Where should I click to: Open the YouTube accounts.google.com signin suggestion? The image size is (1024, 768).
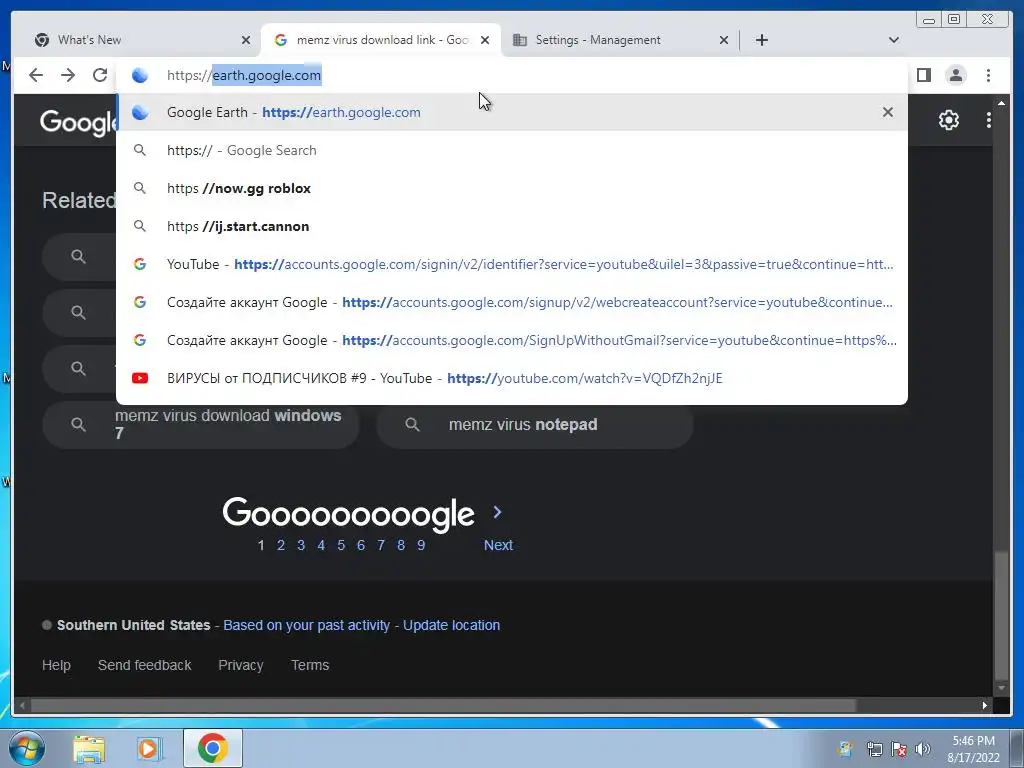click(x=511, y=264)
